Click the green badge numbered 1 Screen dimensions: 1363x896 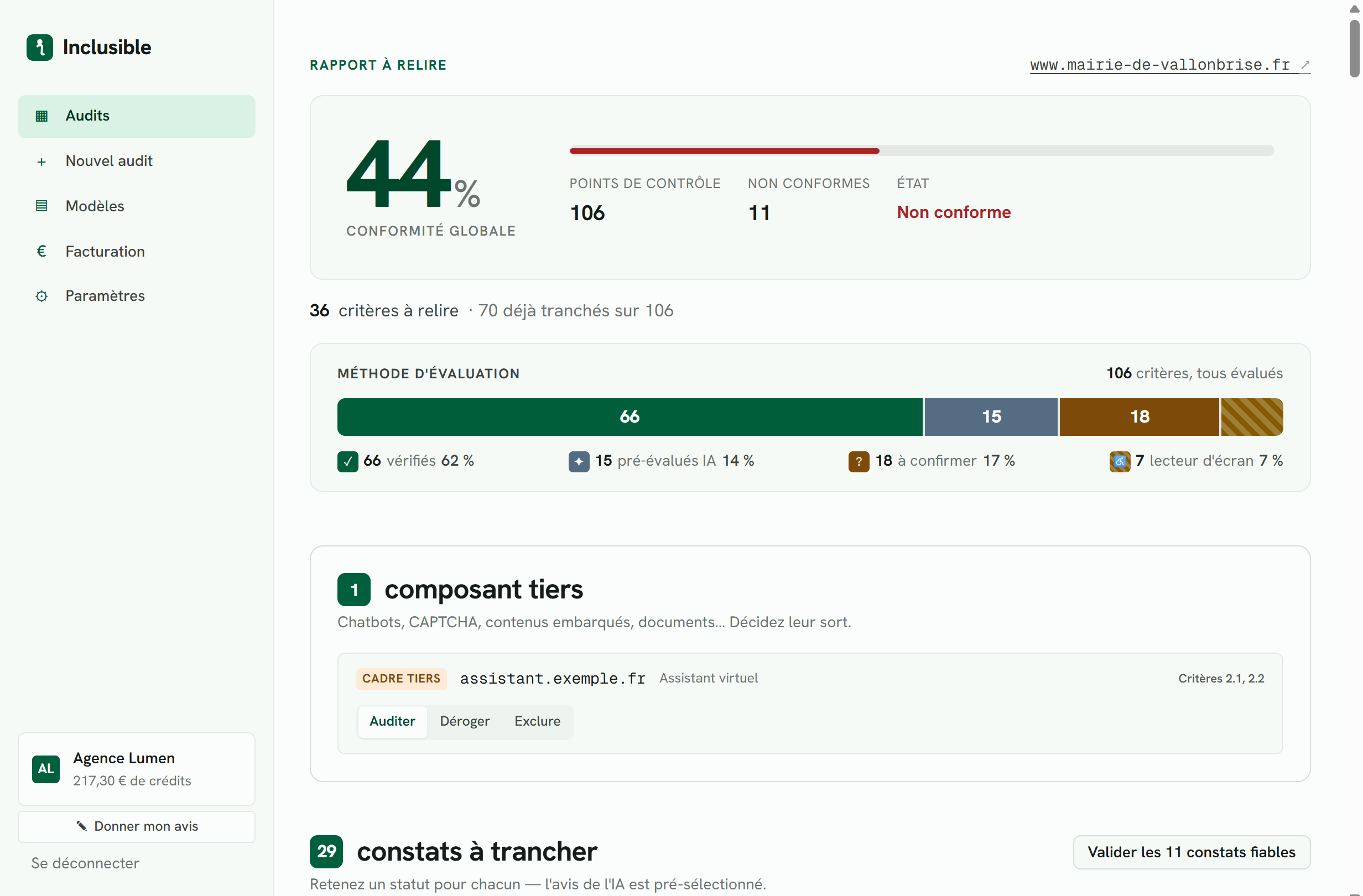(354, 590)
